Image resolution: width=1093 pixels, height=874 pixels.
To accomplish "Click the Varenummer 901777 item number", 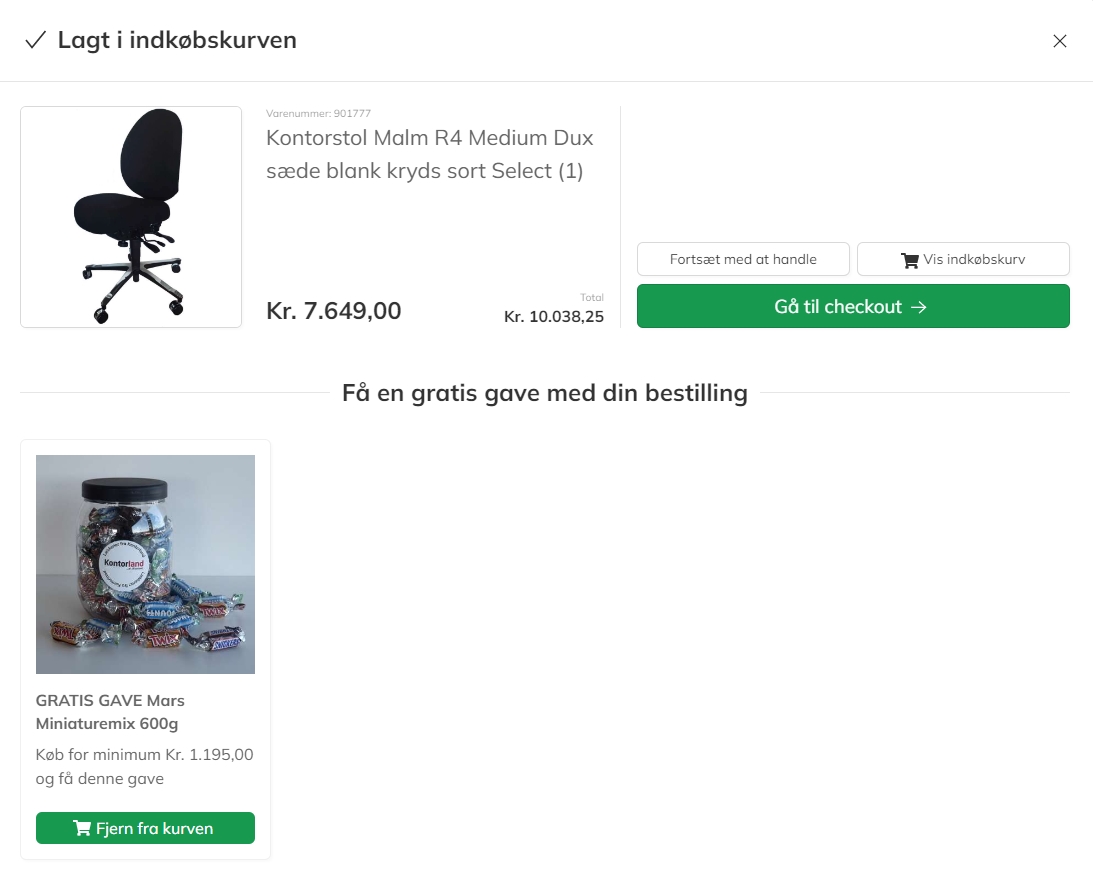I will point(319,113).
